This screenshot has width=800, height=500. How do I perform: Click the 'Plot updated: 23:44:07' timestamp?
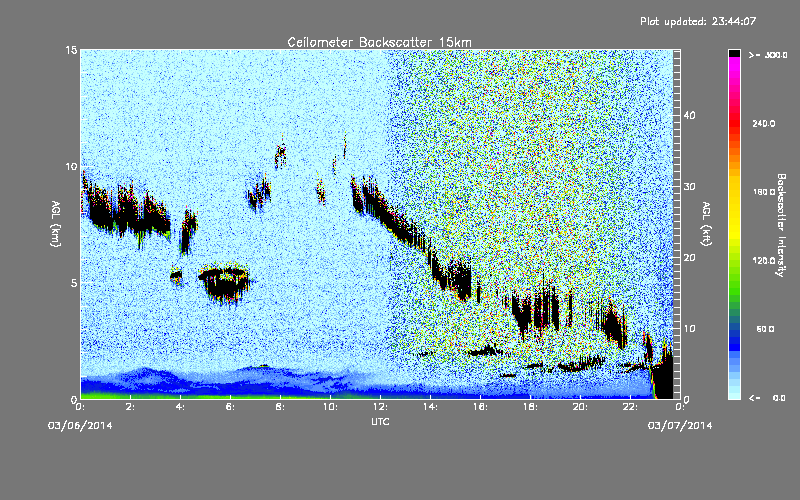[x=698, y=21]
